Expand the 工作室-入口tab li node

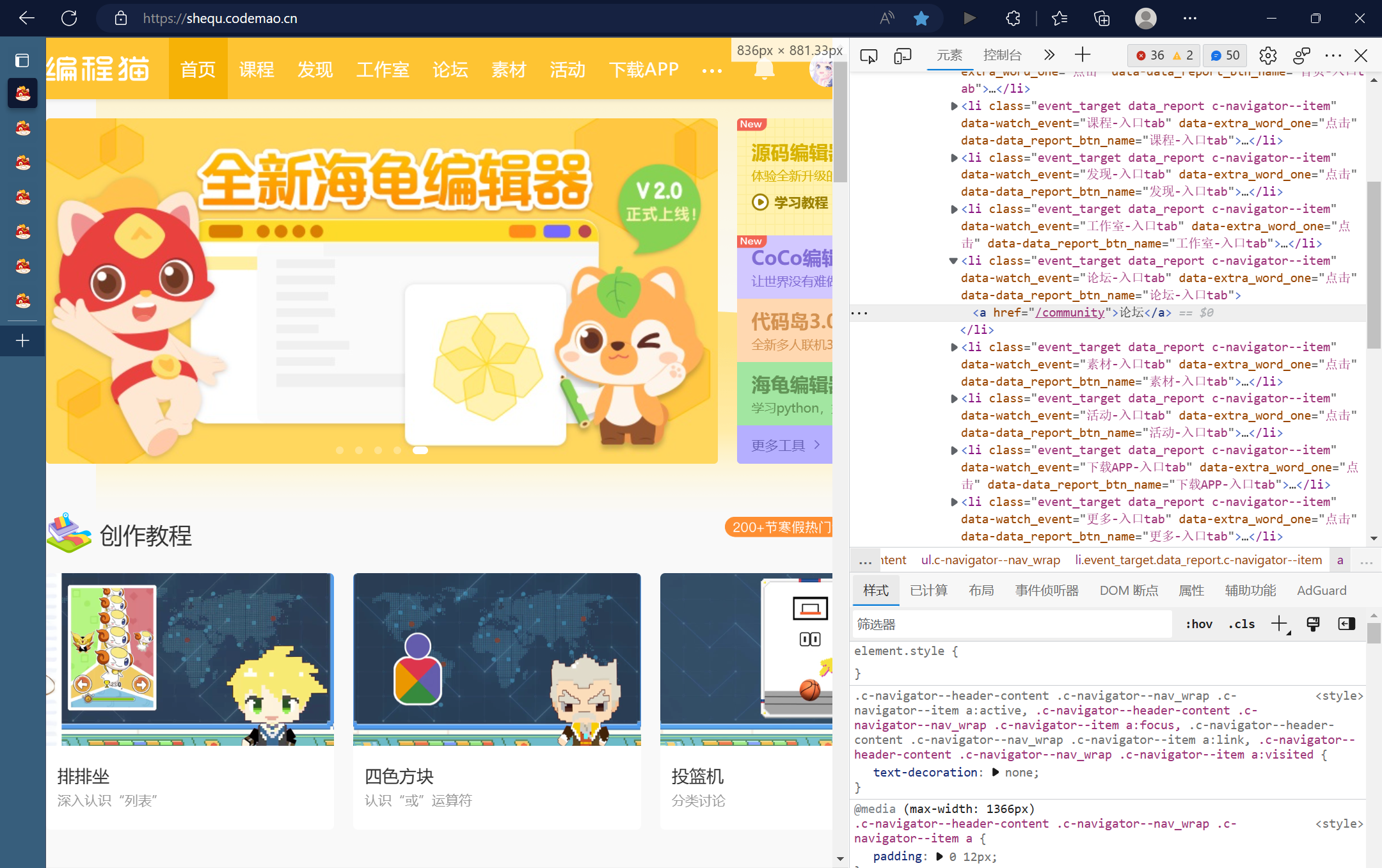point(954,209)
